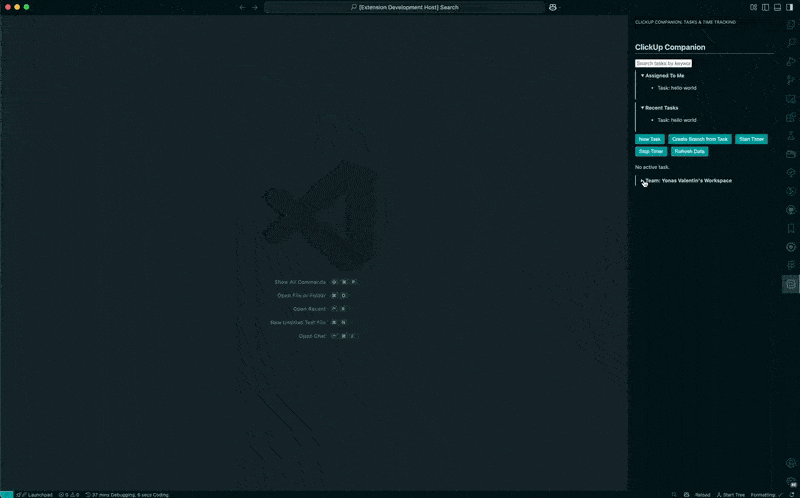This screenshot has width=800, height=498.
Task: Open the Copilot dropdown arrow in title bar
Action: [560, 7]
